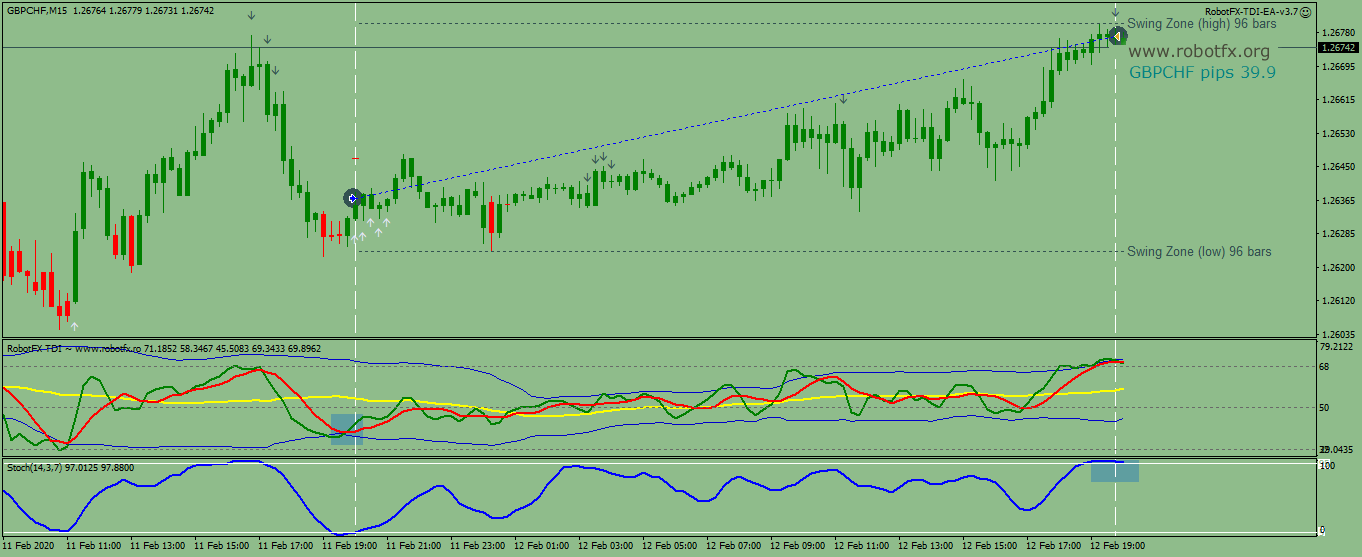Click the down arrow above the 11 Feb 17:00 peak
Viewport: 1362px width, 557px height.
tap(251, 15)
